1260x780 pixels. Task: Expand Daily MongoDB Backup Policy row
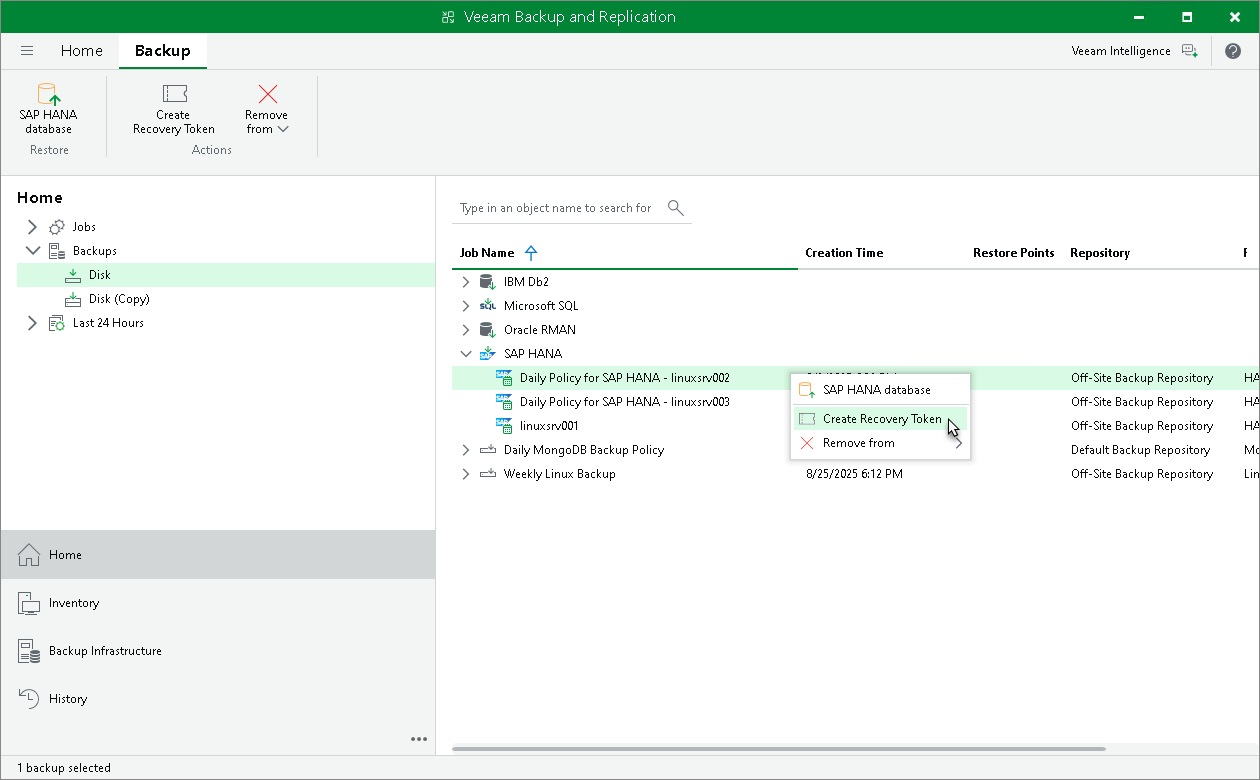tap(466, 450)
